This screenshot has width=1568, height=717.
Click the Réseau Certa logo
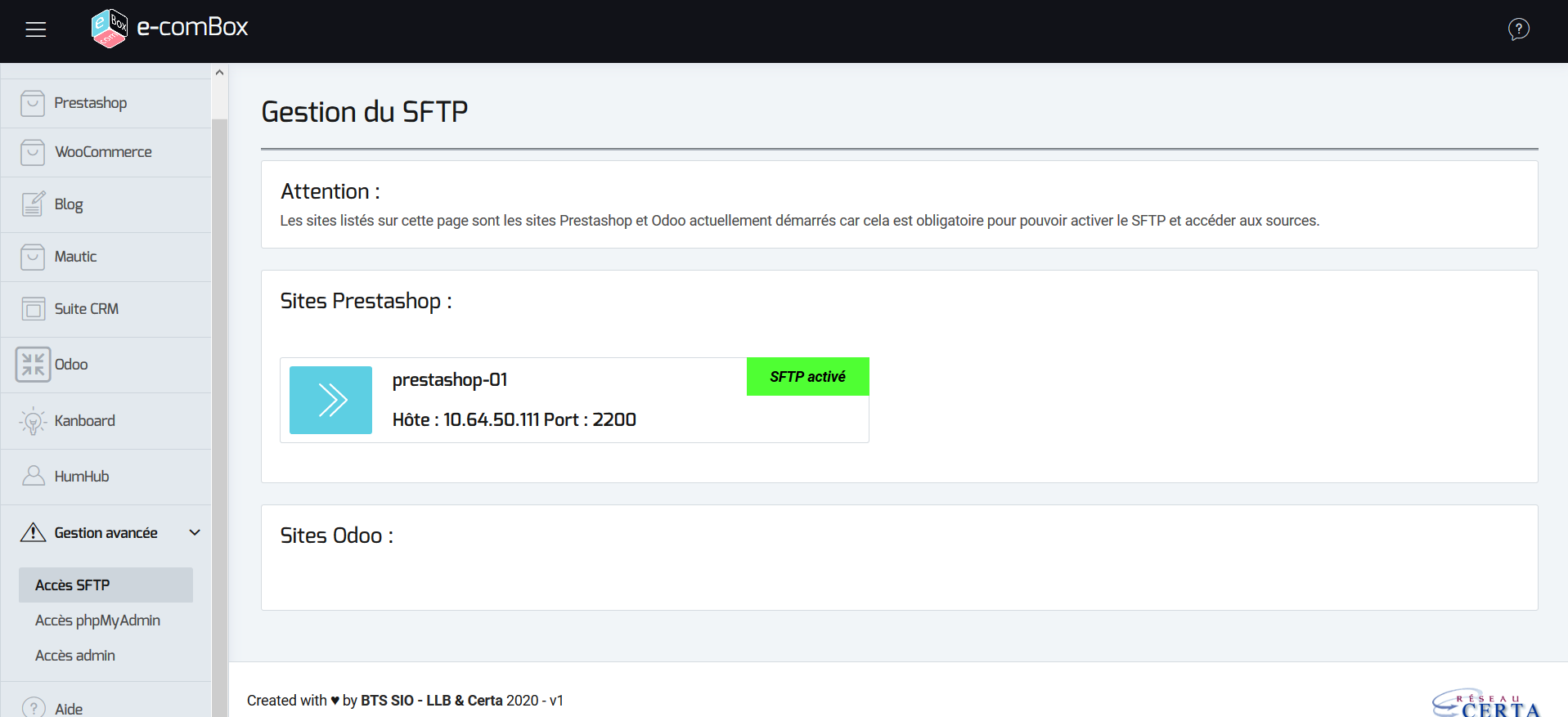[1485, 702]
